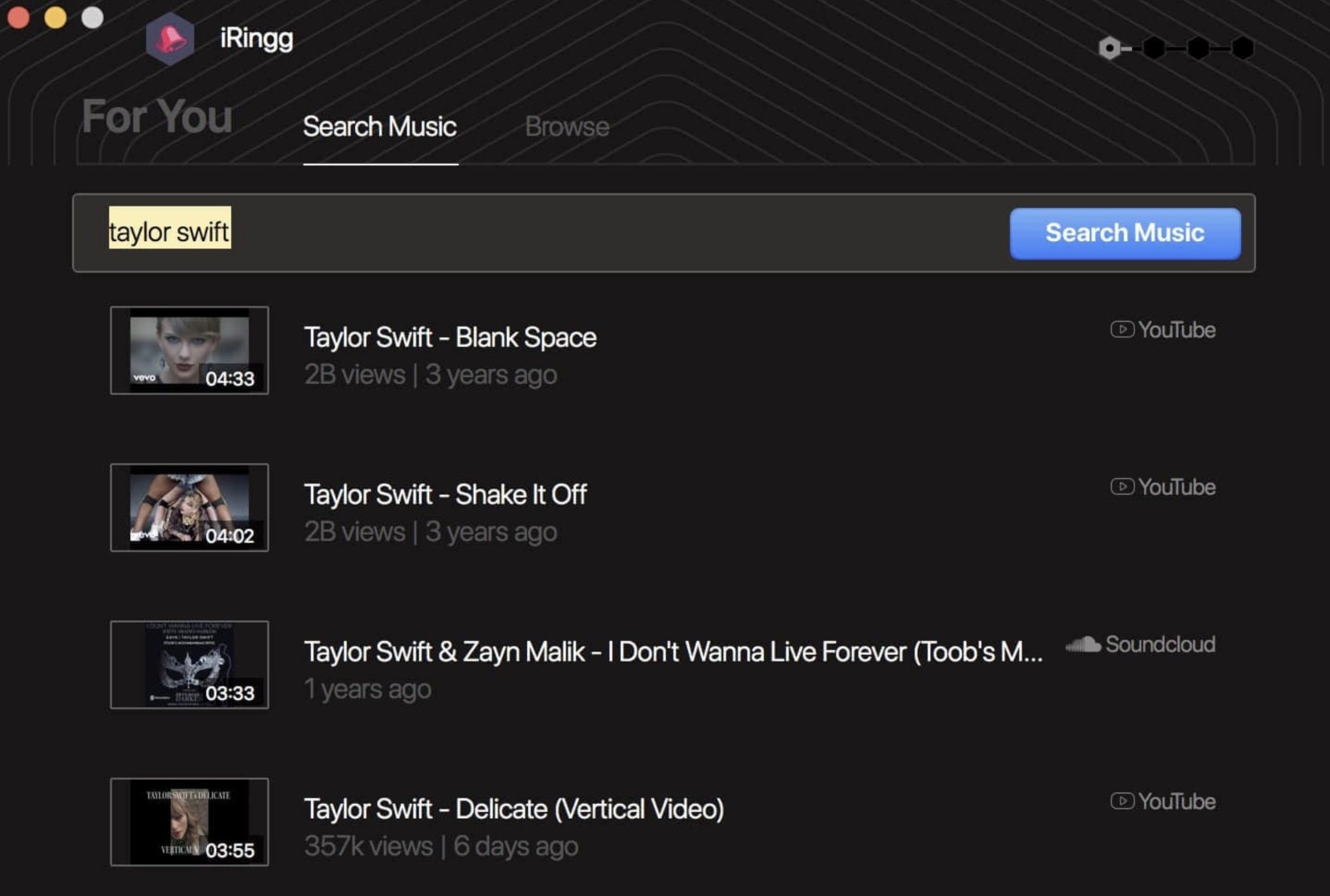Image resolution: width=1330 pixels, height=896 pixels.
Task: Click the 1 years ago text
Action: 367,689
